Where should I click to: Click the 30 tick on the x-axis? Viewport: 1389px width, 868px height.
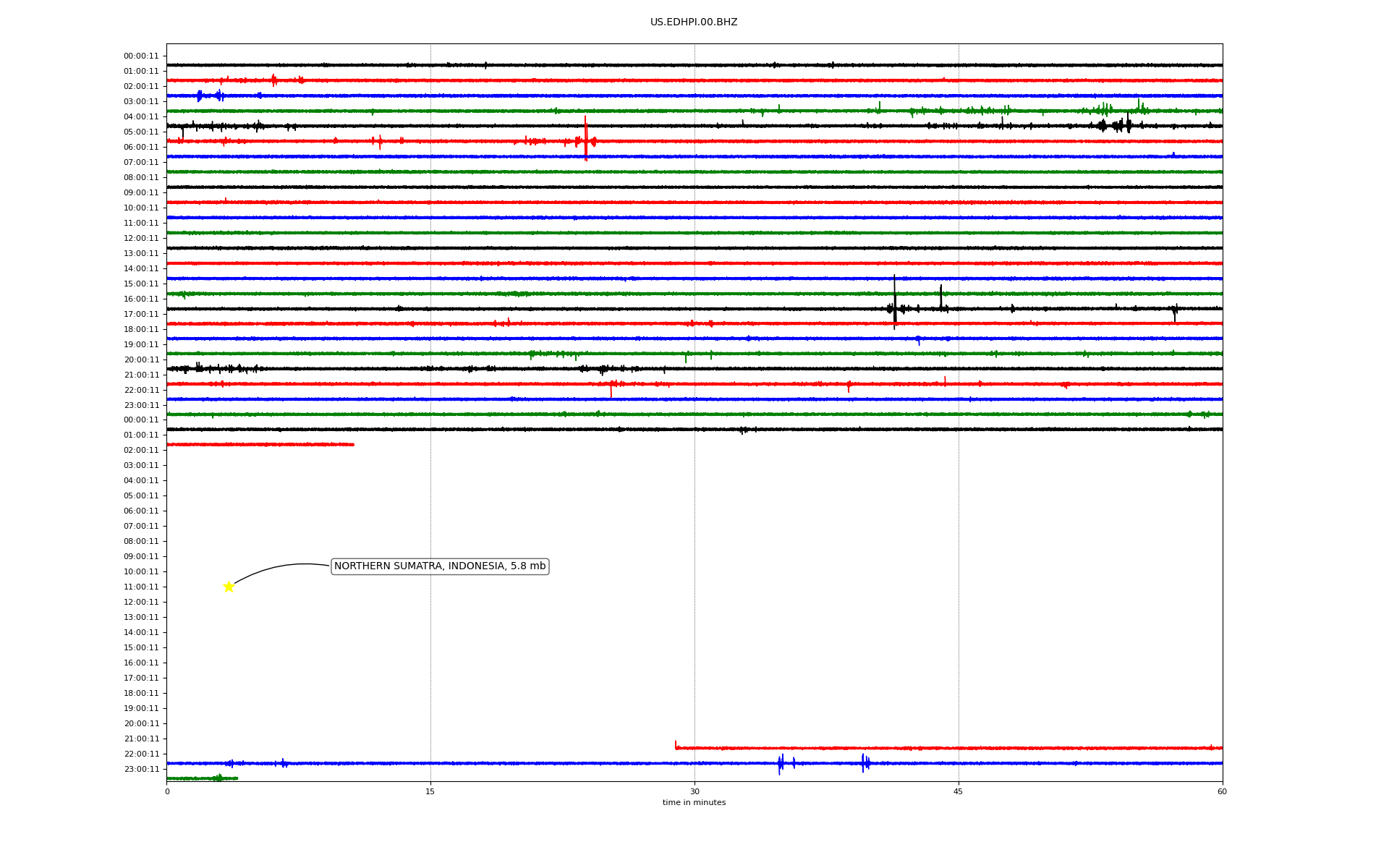click(x=694, y=791)
